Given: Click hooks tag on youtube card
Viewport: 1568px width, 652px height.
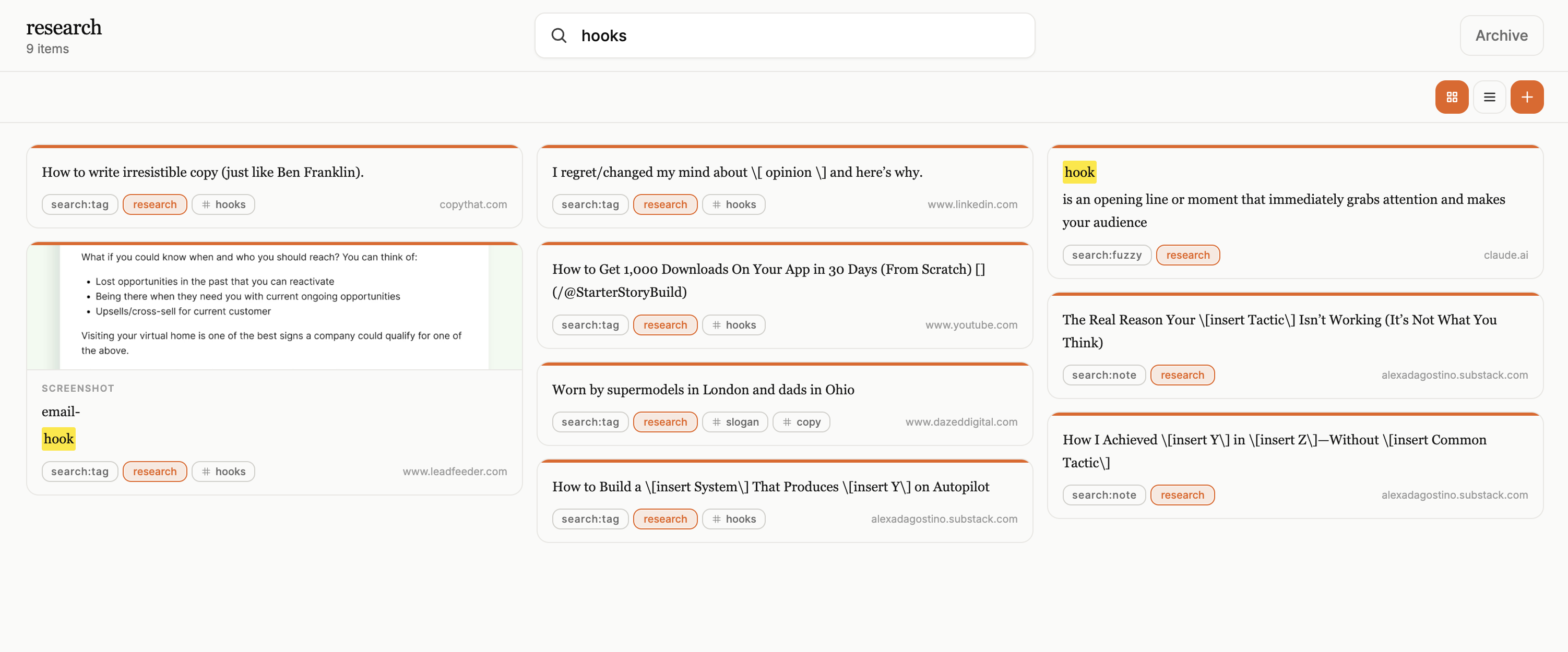Looking at the screenshot, I should click(x=733, y=325).
